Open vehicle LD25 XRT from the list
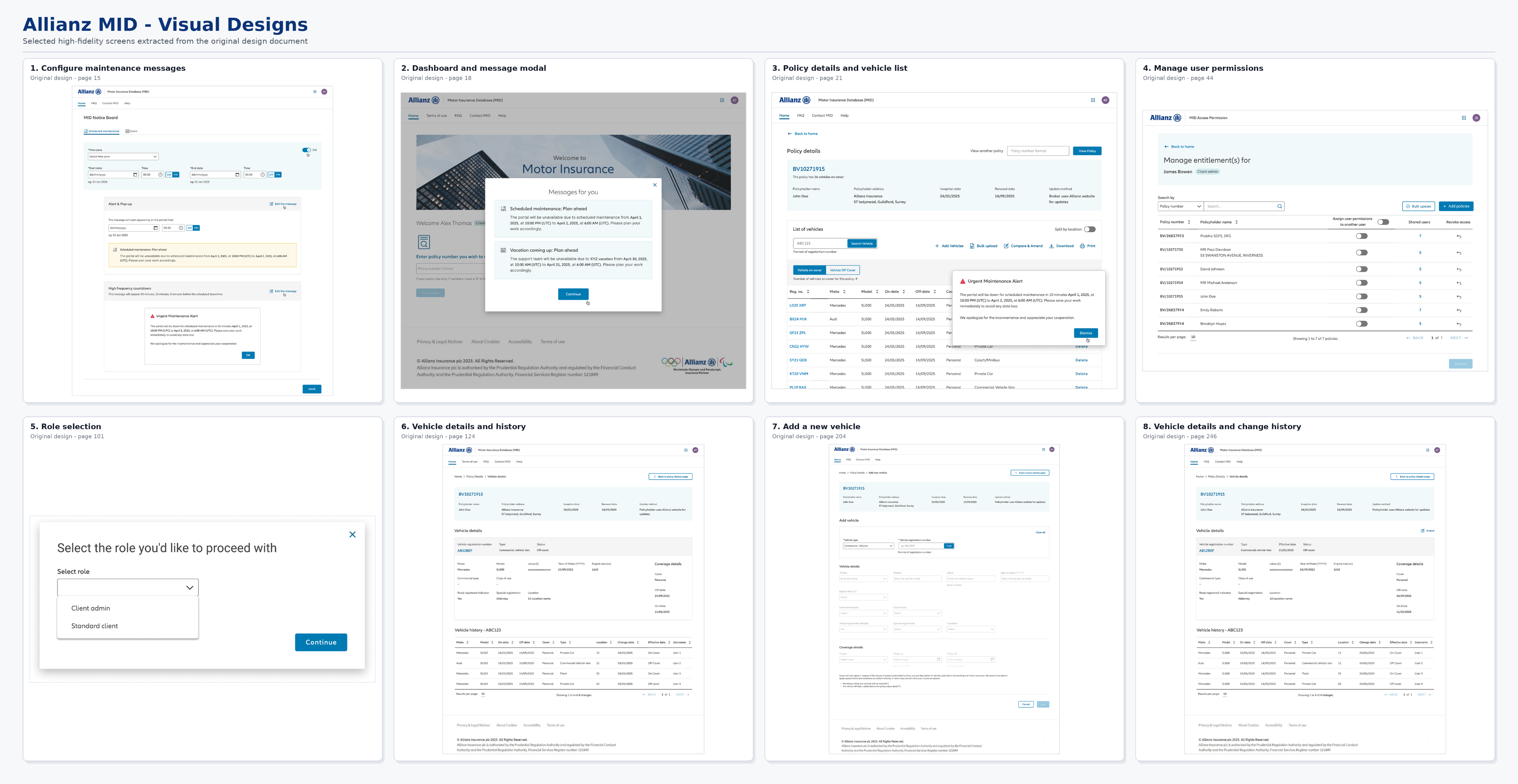1518x784 pixels. click(798, 306)
